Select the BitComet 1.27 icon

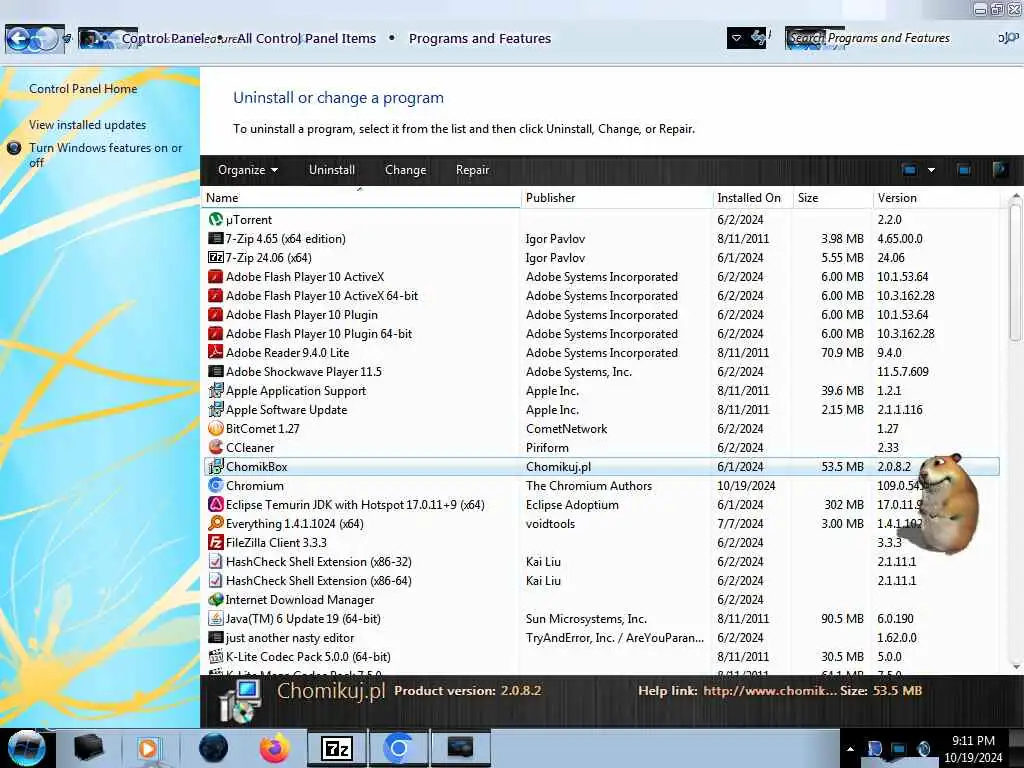(216, 428)
